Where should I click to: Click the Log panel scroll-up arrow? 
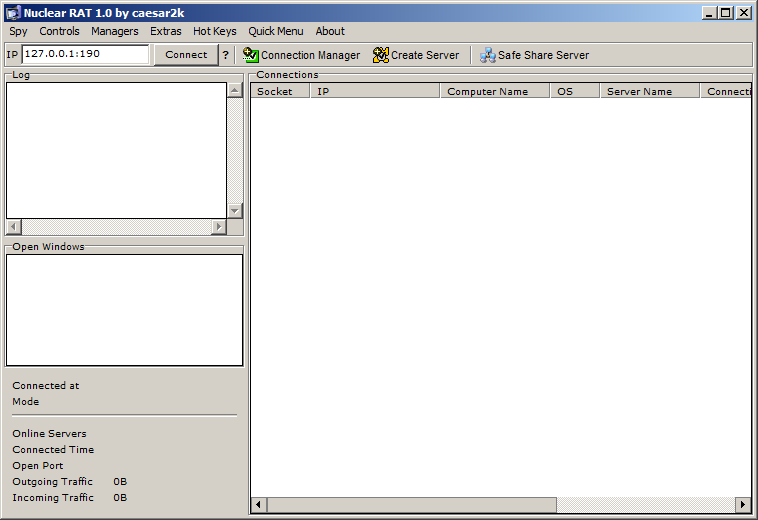coord(235,90)
